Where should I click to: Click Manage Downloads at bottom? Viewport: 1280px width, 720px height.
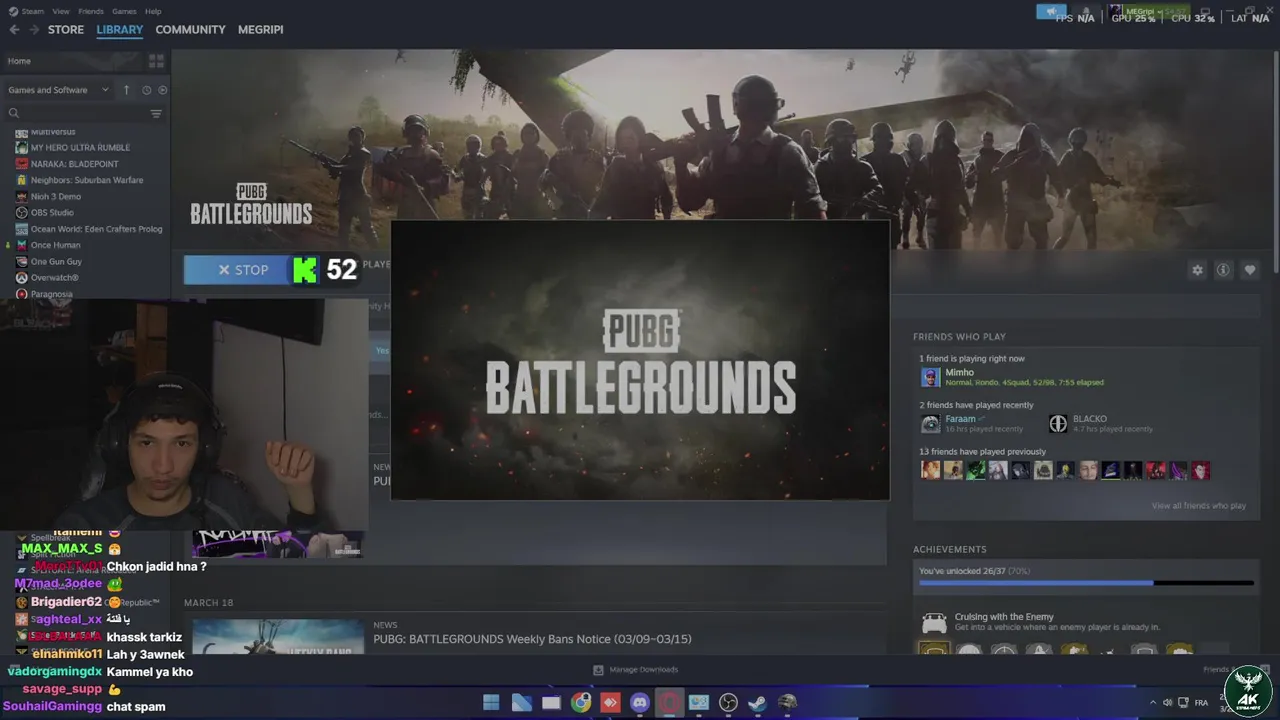[x=636, y=670]
